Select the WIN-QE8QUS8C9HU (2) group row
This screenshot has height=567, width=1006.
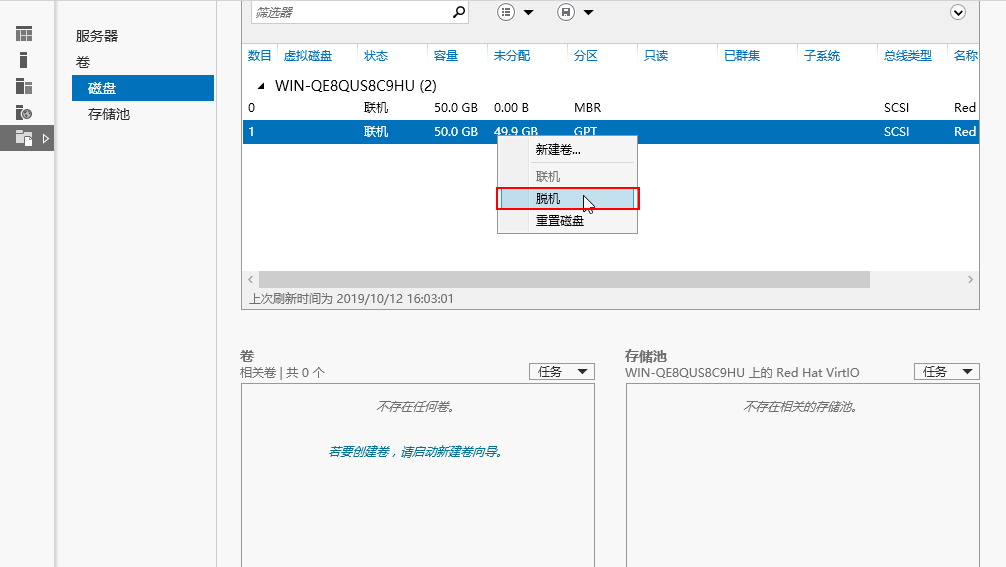[x=356, y=86]
